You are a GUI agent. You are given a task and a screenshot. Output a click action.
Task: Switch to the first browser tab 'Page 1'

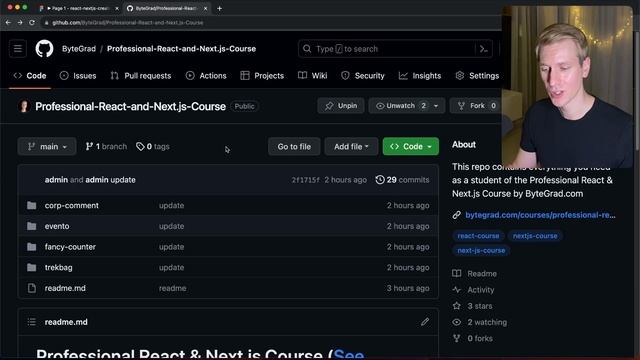coord(78,8)
